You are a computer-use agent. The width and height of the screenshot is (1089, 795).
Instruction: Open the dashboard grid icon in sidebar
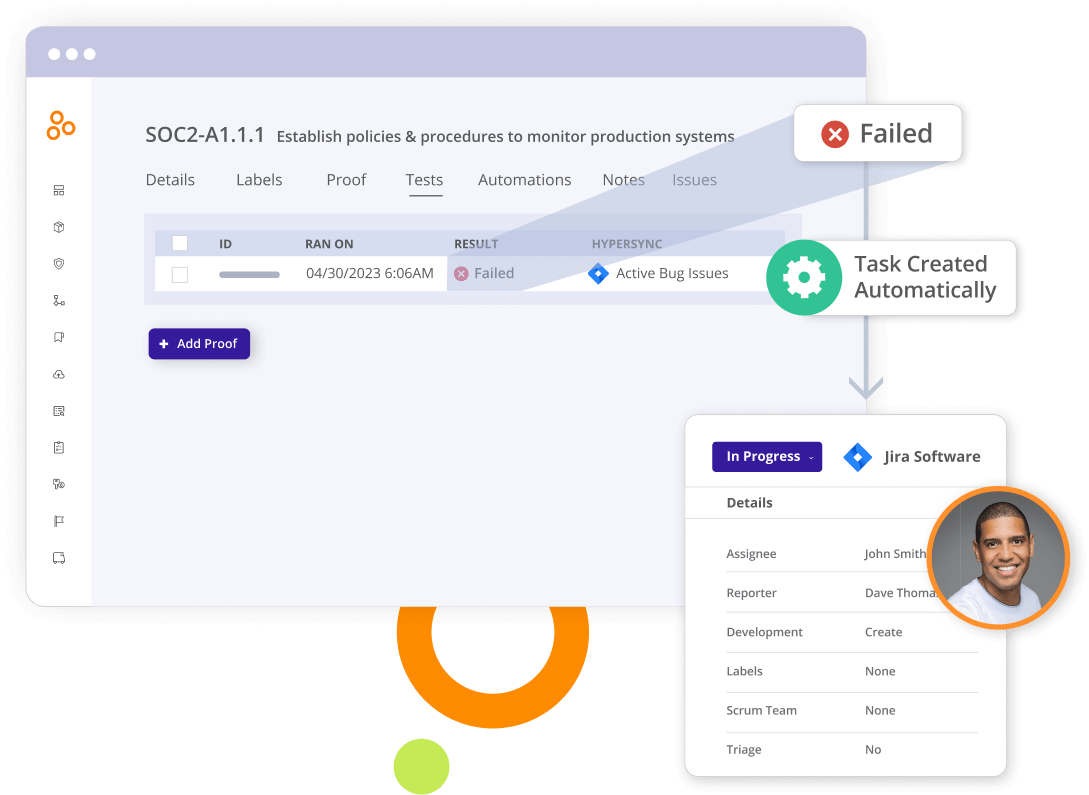[x=59, y=190]
